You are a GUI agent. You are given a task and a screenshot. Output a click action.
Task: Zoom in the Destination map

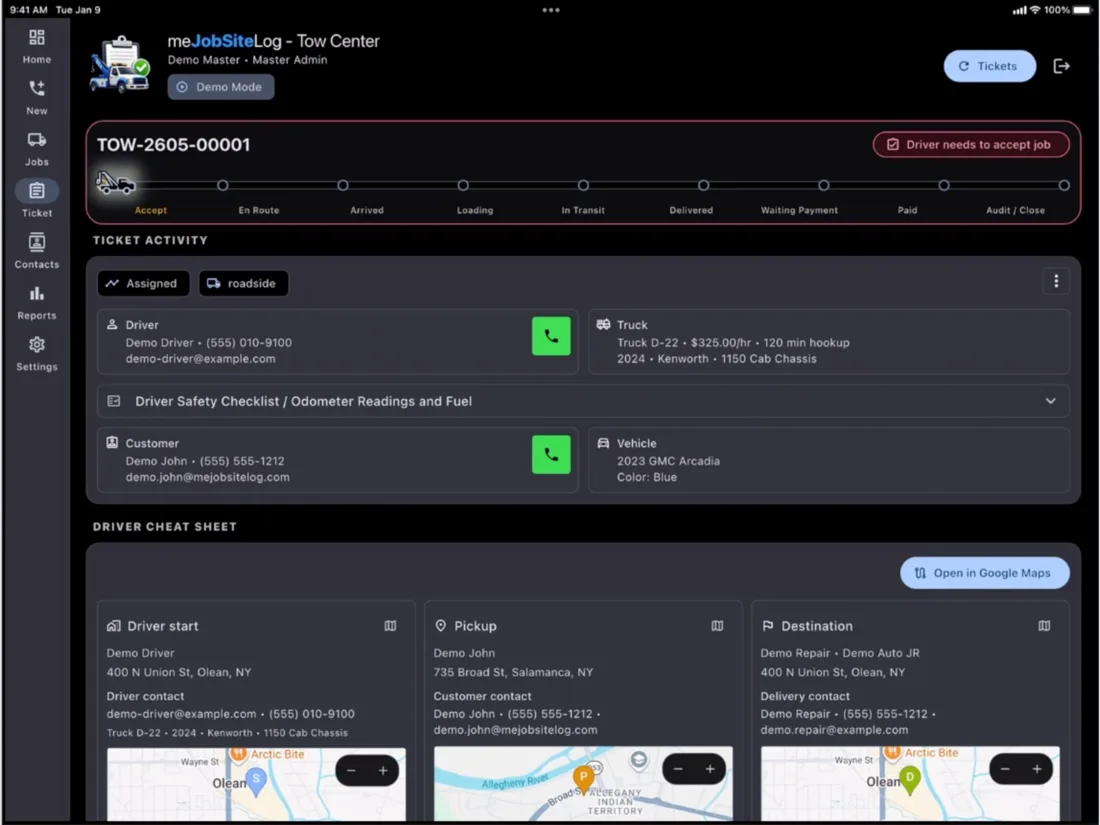pos(1037,770)
